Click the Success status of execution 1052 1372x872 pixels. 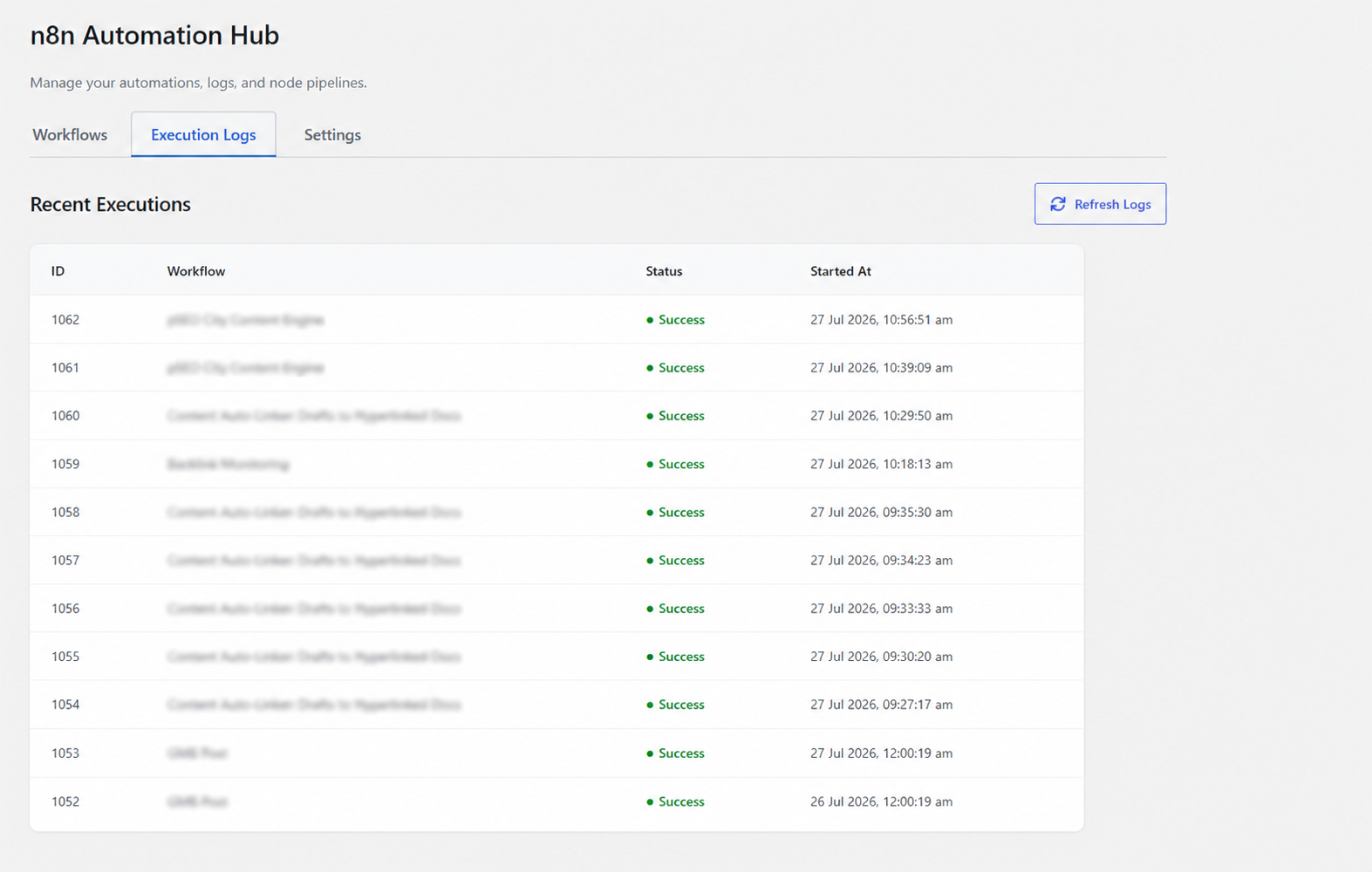[676, 801]
